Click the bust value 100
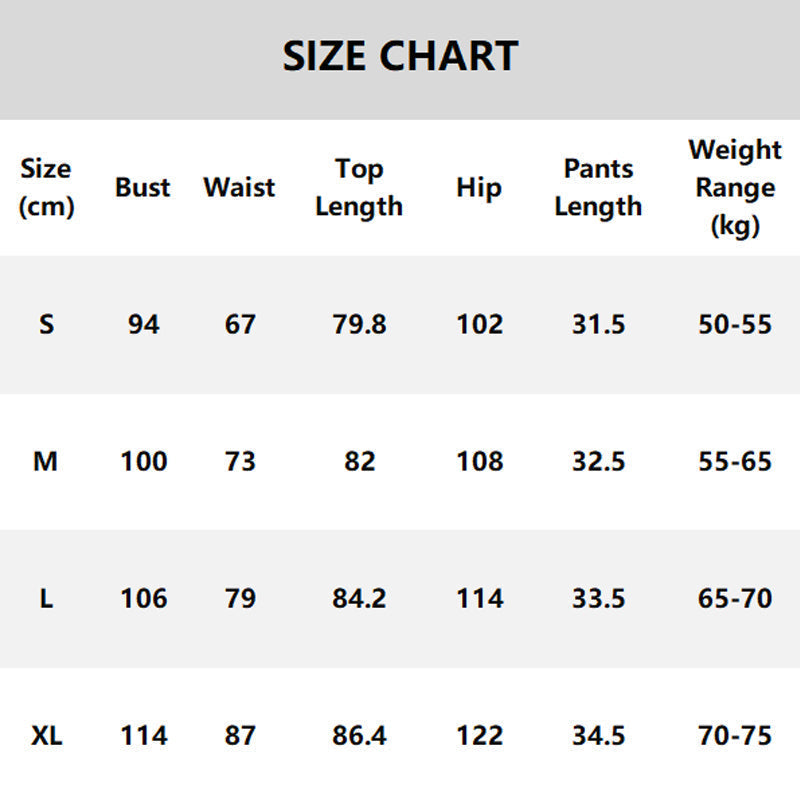The width and height of the screenshot is (800, 800). point(142,461)
